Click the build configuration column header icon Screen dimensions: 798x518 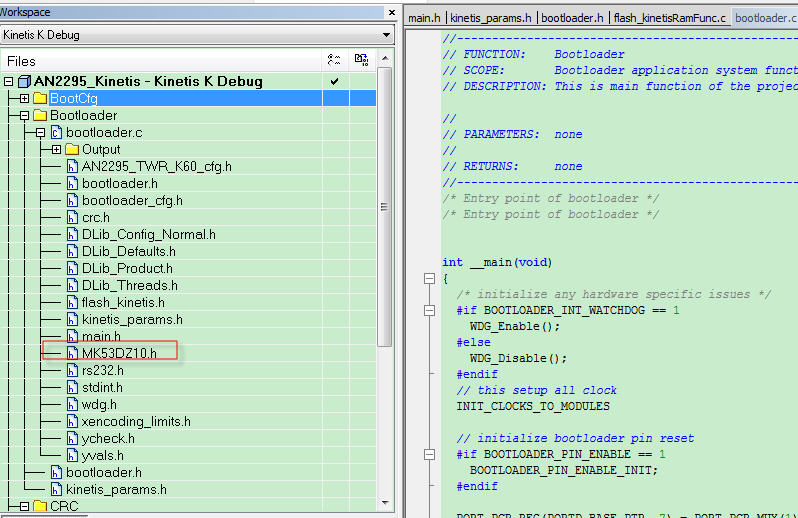(x=334, y=60)
